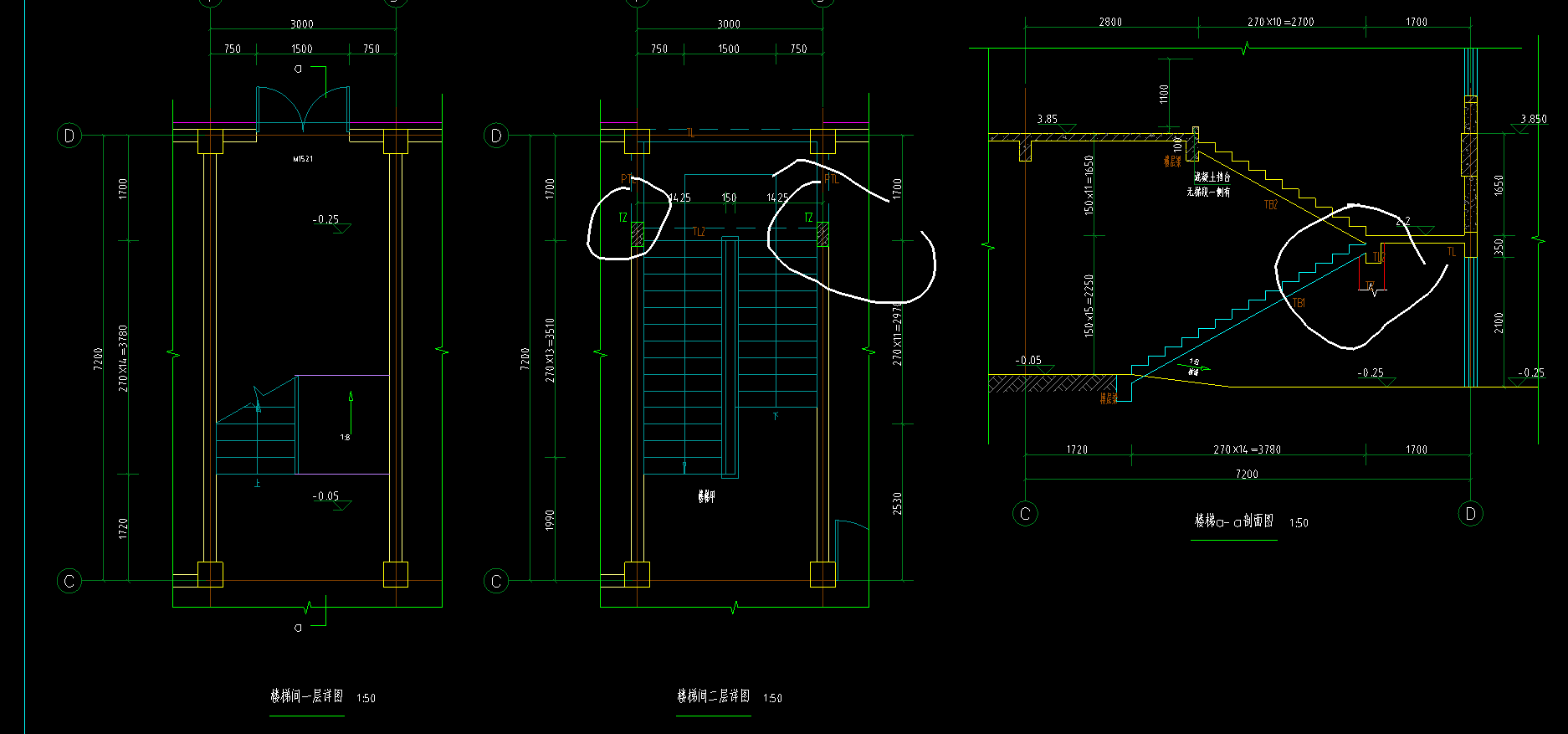Select the 150x11=1650 riser dimension
The height and width of the screenshot is (734, 1568).
[x=1089, y=184]
